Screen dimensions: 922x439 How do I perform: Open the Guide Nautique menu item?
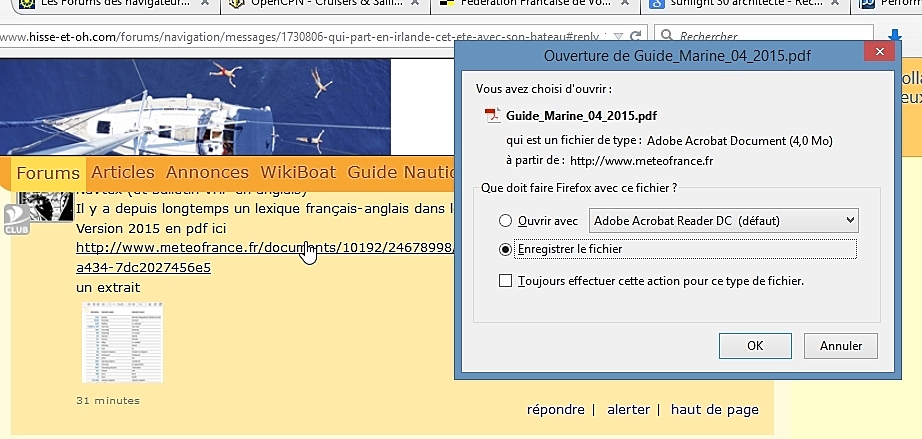(401, 172)
